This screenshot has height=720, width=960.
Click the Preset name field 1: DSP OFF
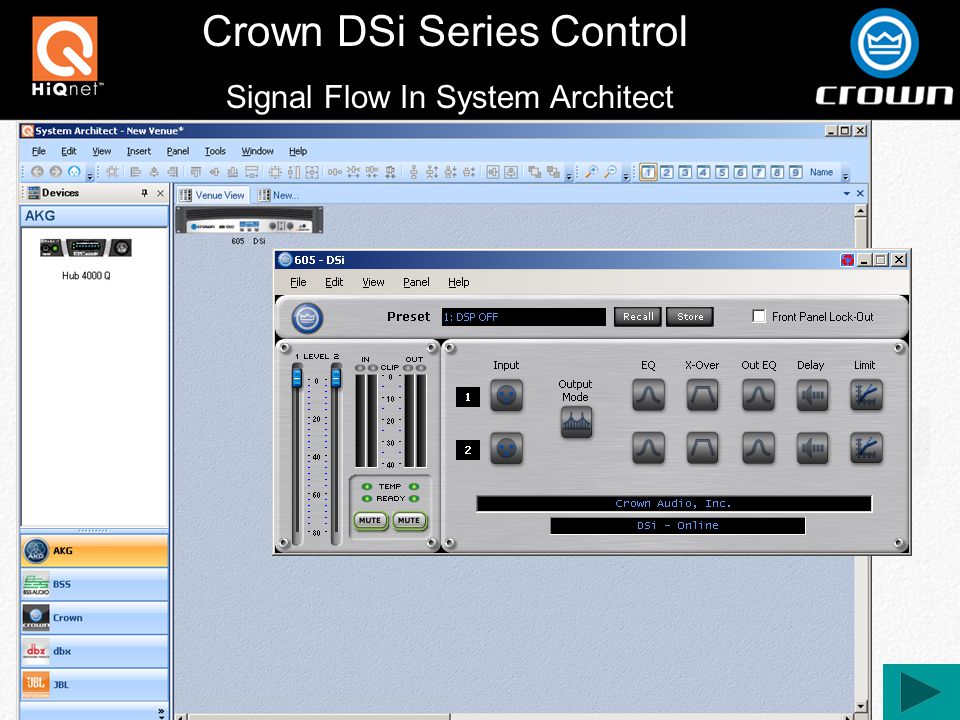click(523, 317)
